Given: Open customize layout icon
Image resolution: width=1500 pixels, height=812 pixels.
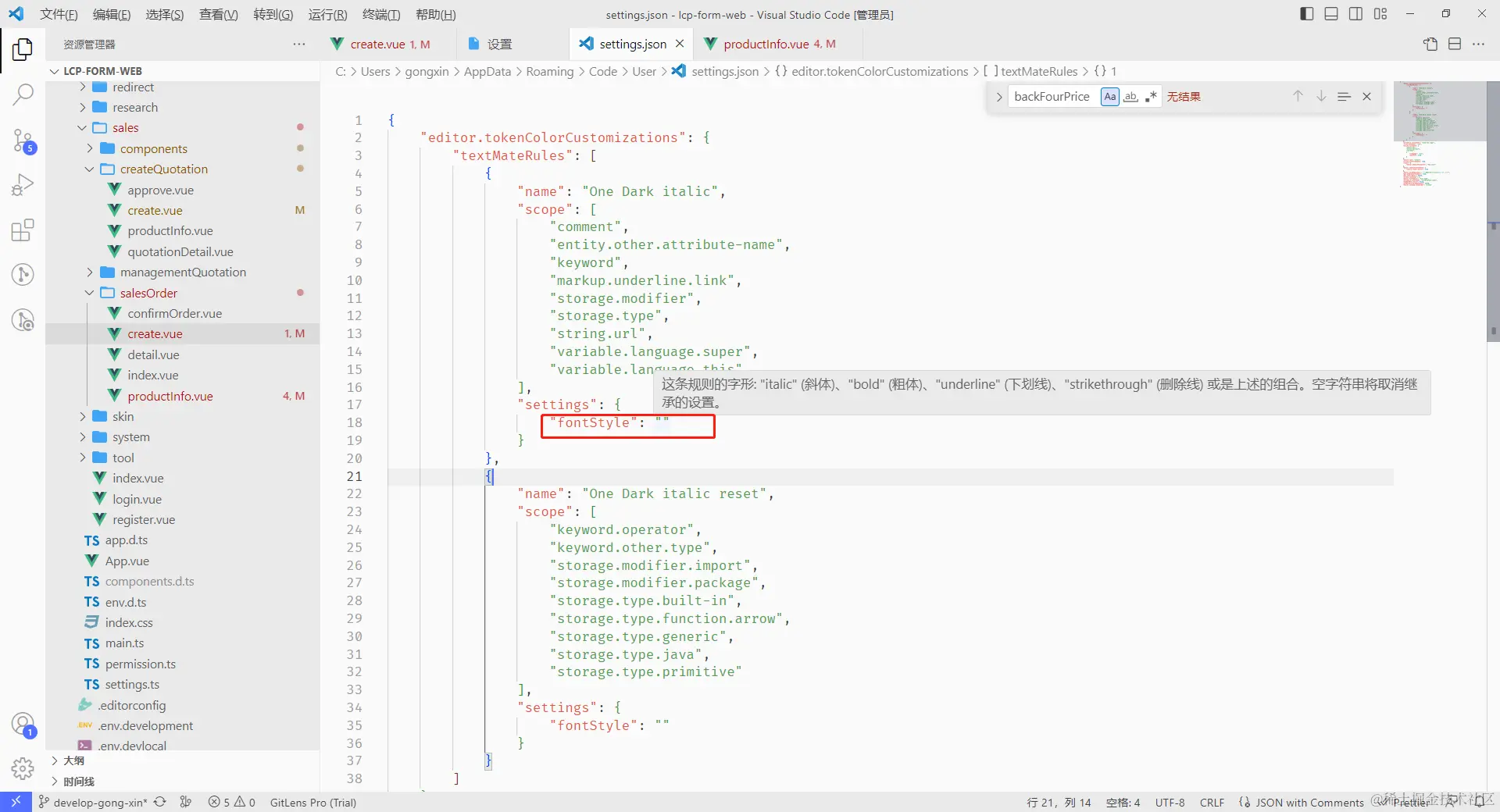Looking at the screenshot, I should 1380,14.
